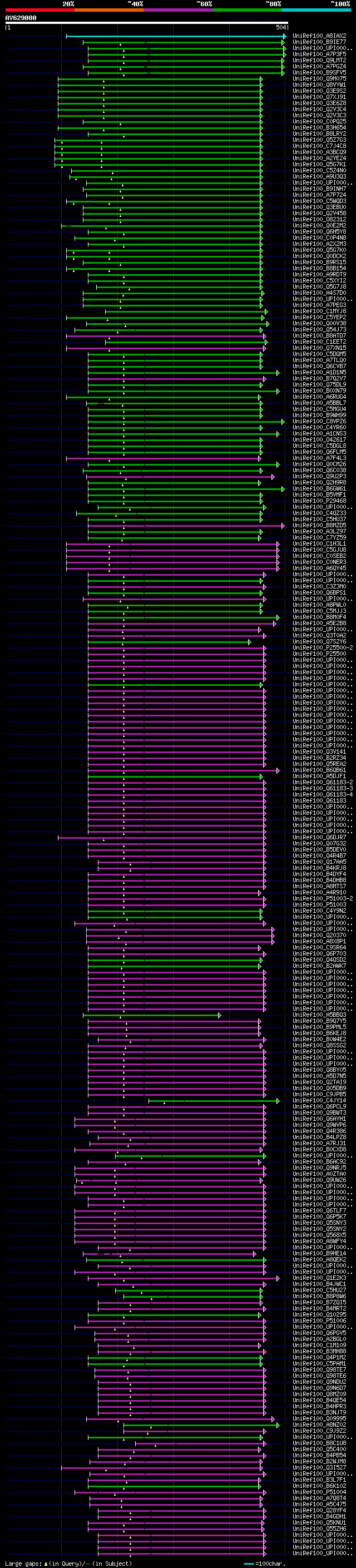The height and width of the screenshot is (1568, 356).
Task: Click the cyan ~100% identity legend swatch
Action: tap(316, 11)
